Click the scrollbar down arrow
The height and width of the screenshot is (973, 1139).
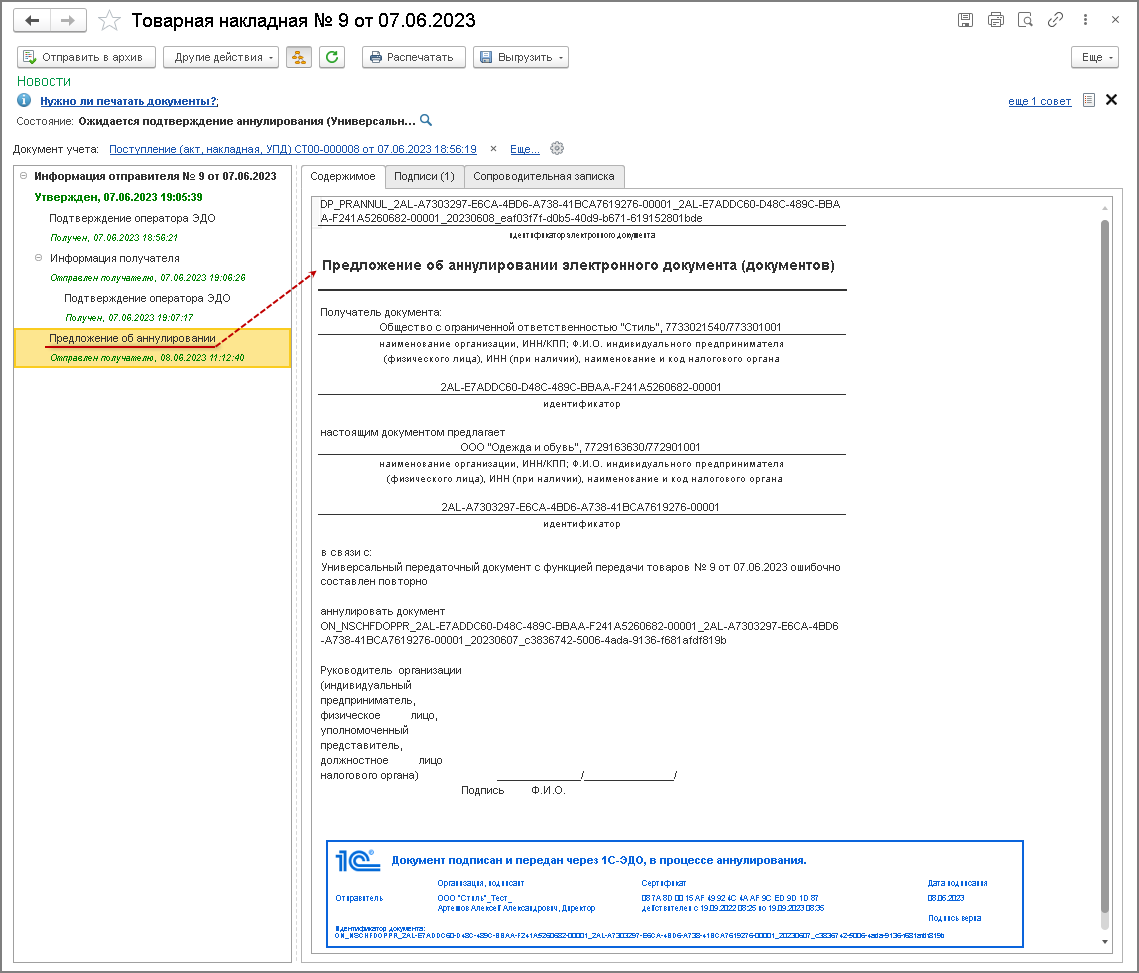[x=1105, y=942]
